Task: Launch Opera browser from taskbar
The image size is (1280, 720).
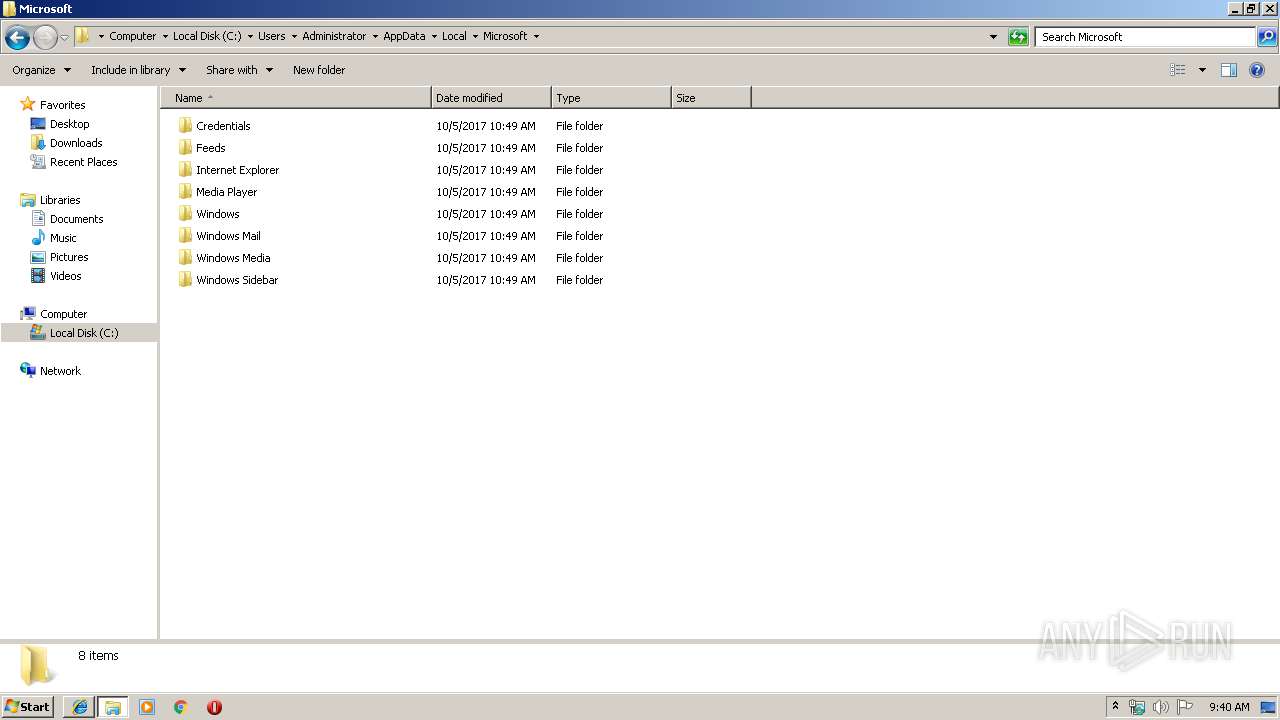Action: [x=214, y=707]
